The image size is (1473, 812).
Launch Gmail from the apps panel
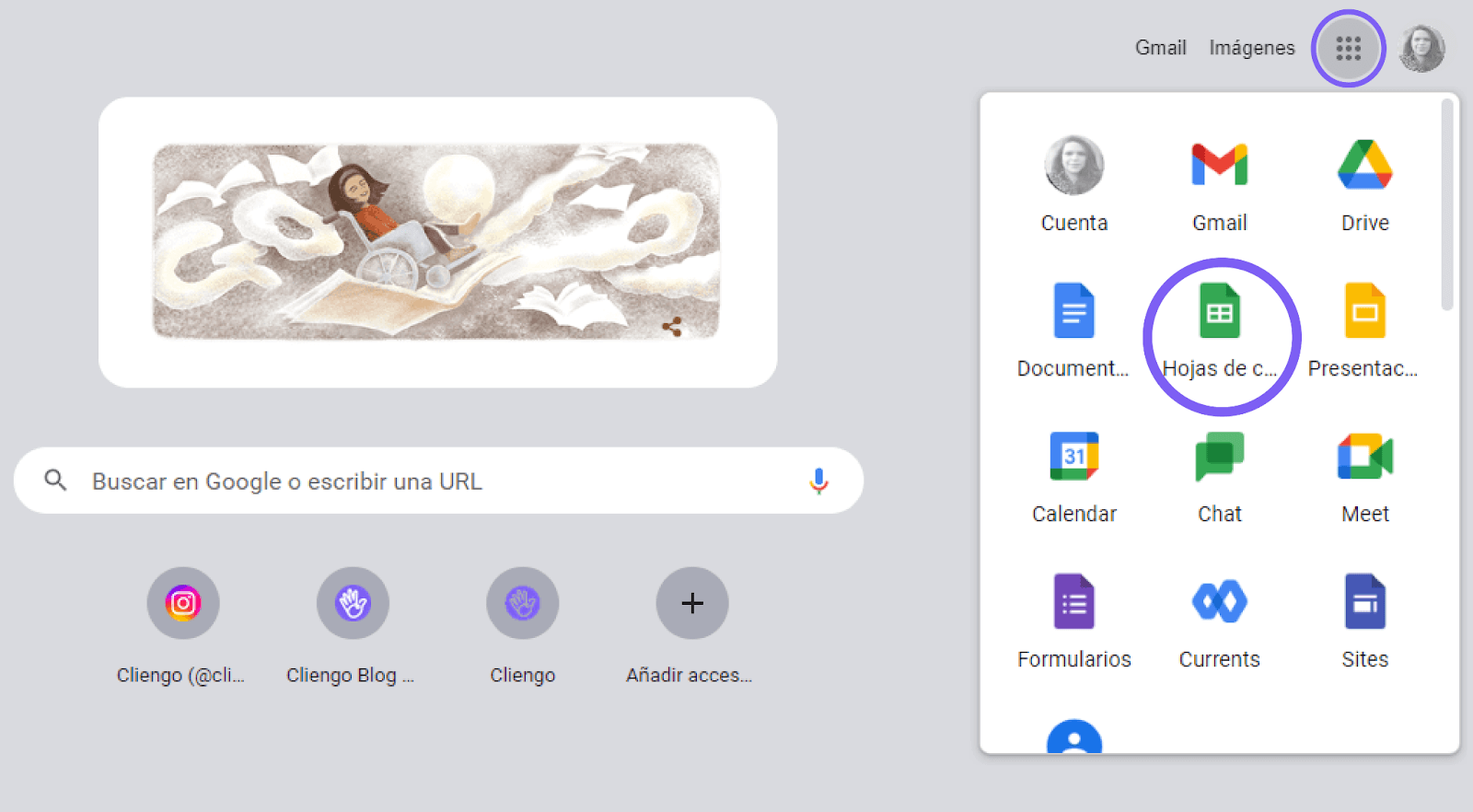click(1220, 185)
